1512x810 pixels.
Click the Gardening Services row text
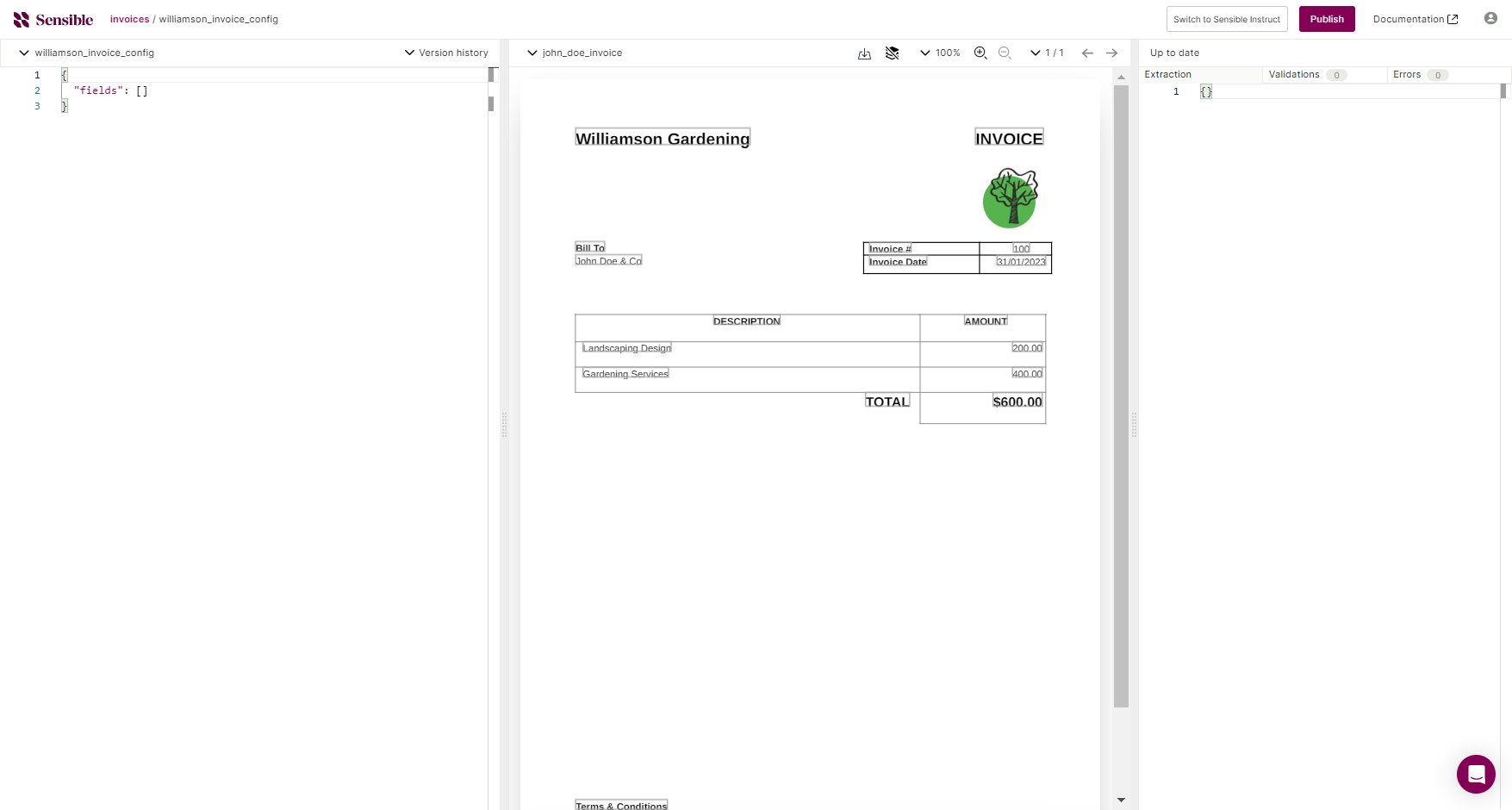pyautogui.click(x=625, y=374)
